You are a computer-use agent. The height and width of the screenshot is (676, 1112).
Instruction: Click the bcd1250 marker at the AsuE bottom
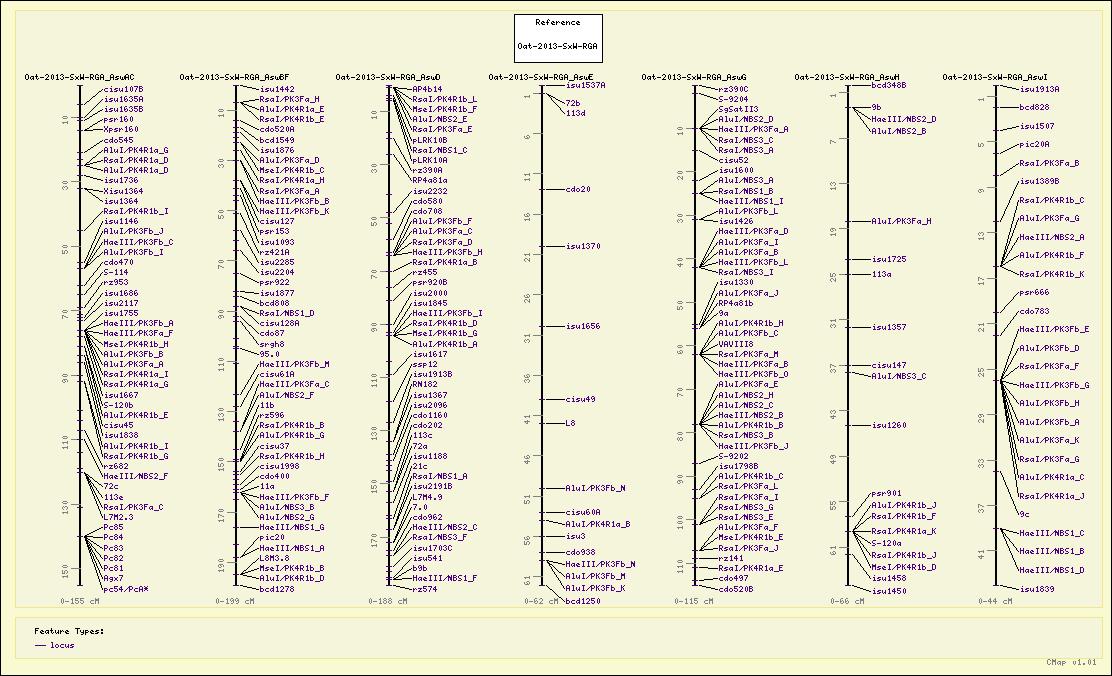(x=583, y=601)
